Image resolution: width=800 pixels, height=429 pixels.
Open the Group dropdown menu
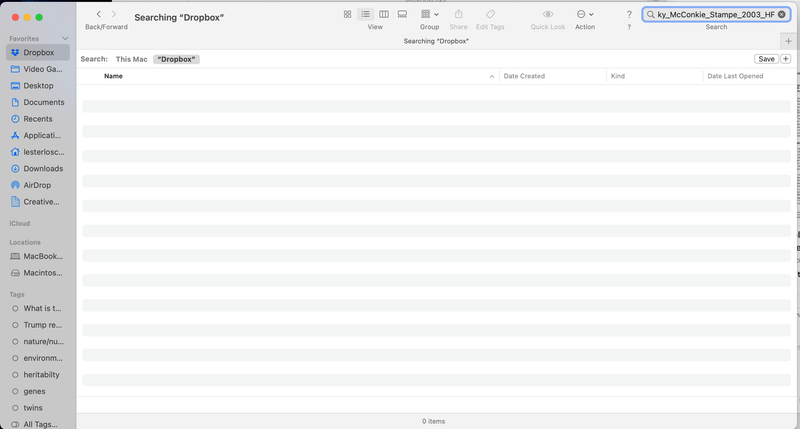coord(430,15)
